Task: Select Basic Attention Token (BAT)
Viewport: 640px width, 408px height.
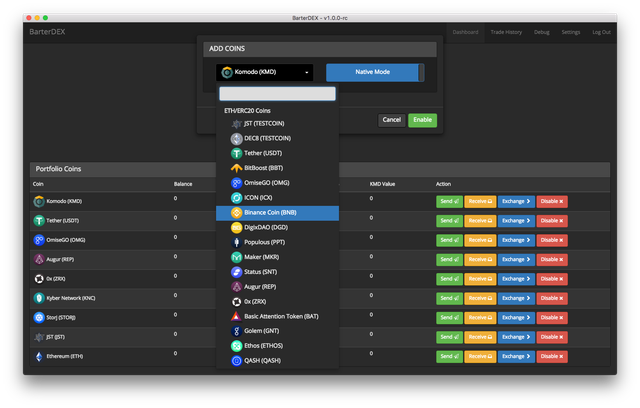Action: tap(278, 316)
